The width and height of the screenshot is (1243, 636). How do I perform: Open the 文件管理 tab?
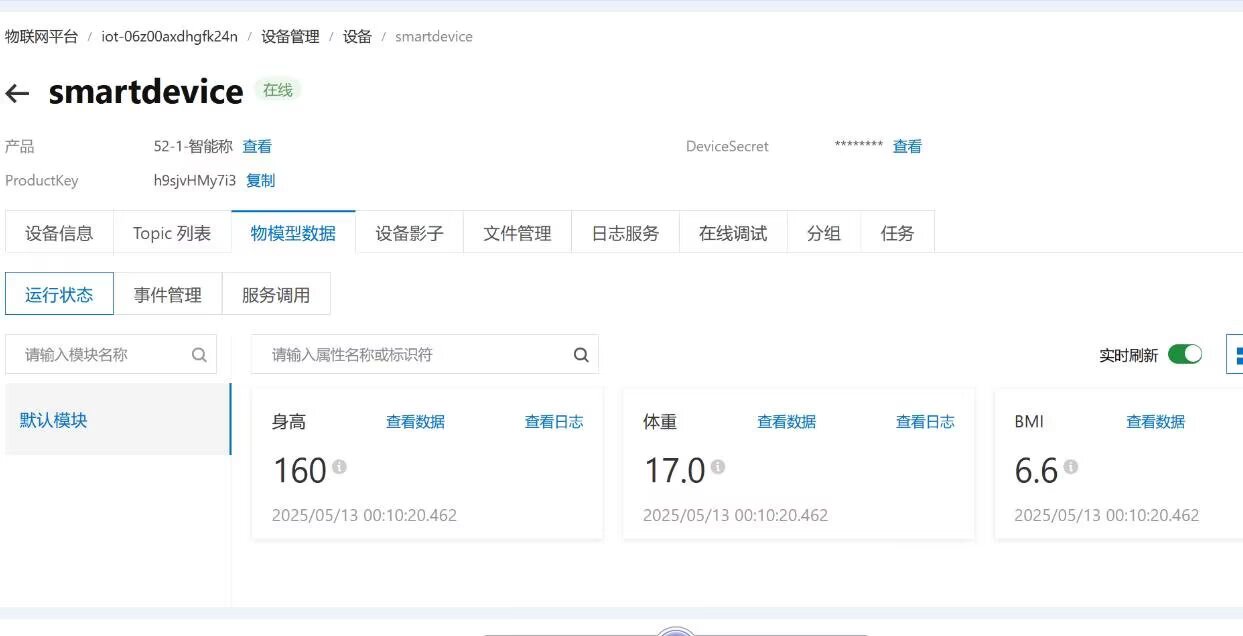517,233
